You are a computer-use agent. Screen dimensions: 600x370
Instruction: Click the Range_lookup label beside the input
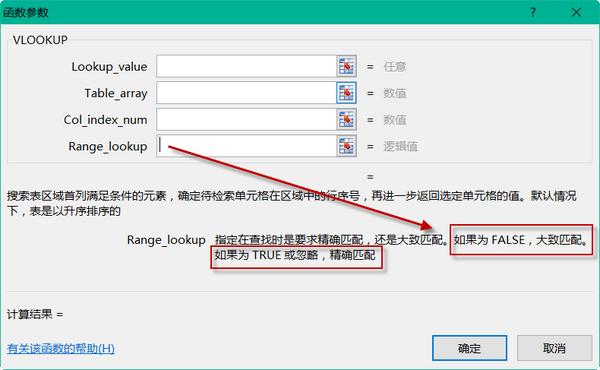(x=108, y=147)
